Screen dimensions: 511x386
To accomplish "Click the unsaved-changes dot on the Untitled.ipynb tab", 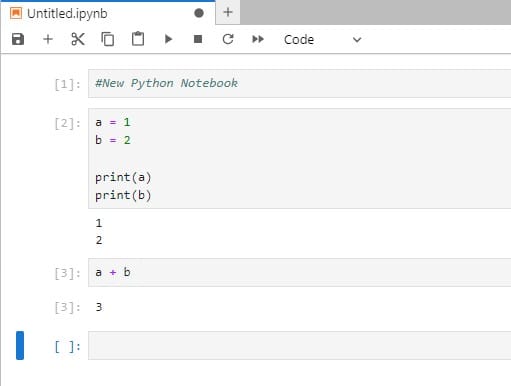I will (x=199, y=13).
